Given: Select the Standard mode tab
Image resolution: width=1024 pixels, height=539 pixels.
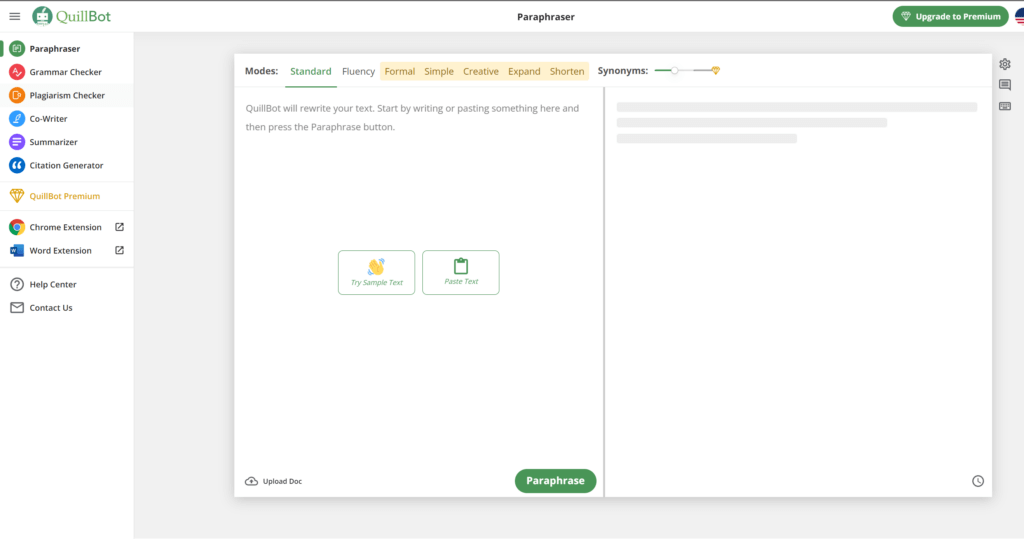Looking at the screenshot, I should pyautogui.click(x=311, y=71).
